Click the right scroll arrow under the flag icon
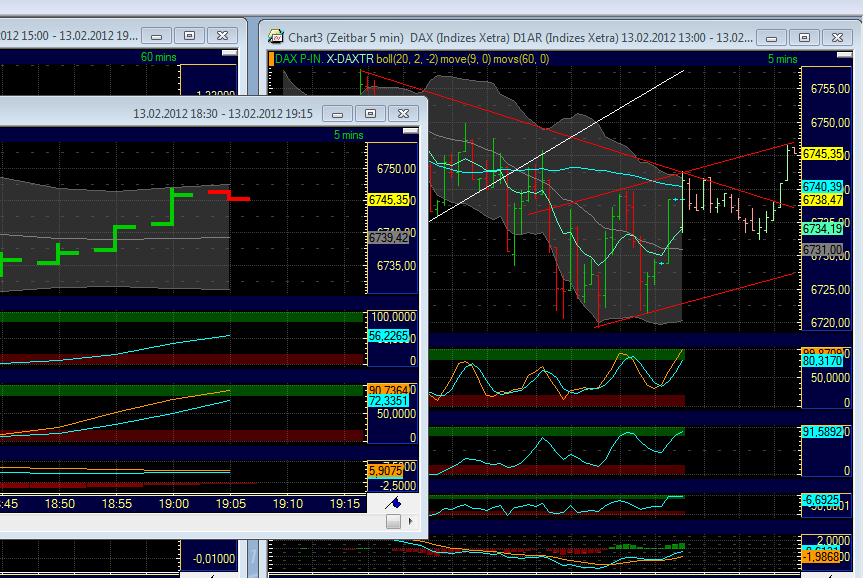 click(x=411, y=522)
